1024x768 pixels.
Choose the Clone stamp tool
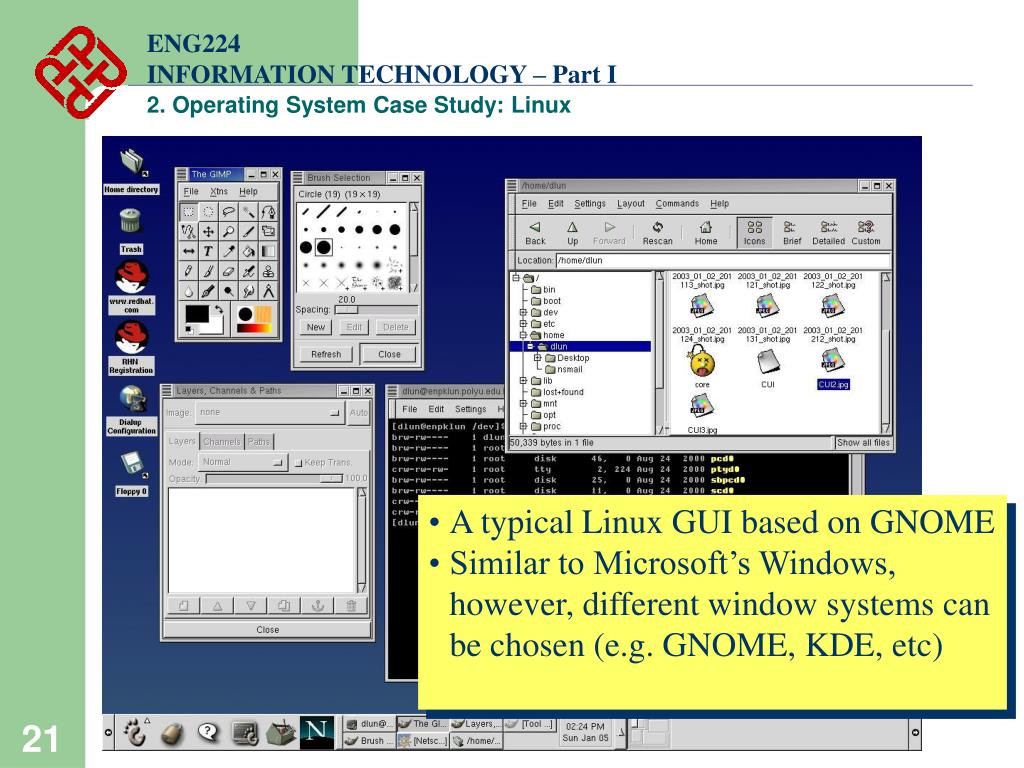click(x=268, y=271)
